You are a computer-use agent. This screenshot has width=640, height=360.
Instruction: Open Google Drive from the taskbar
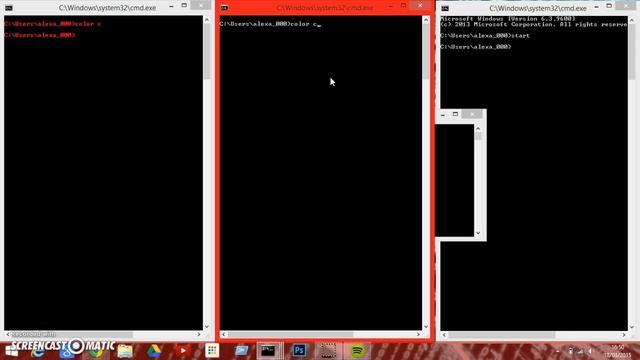pyautogui.click(x=154, y=351)
